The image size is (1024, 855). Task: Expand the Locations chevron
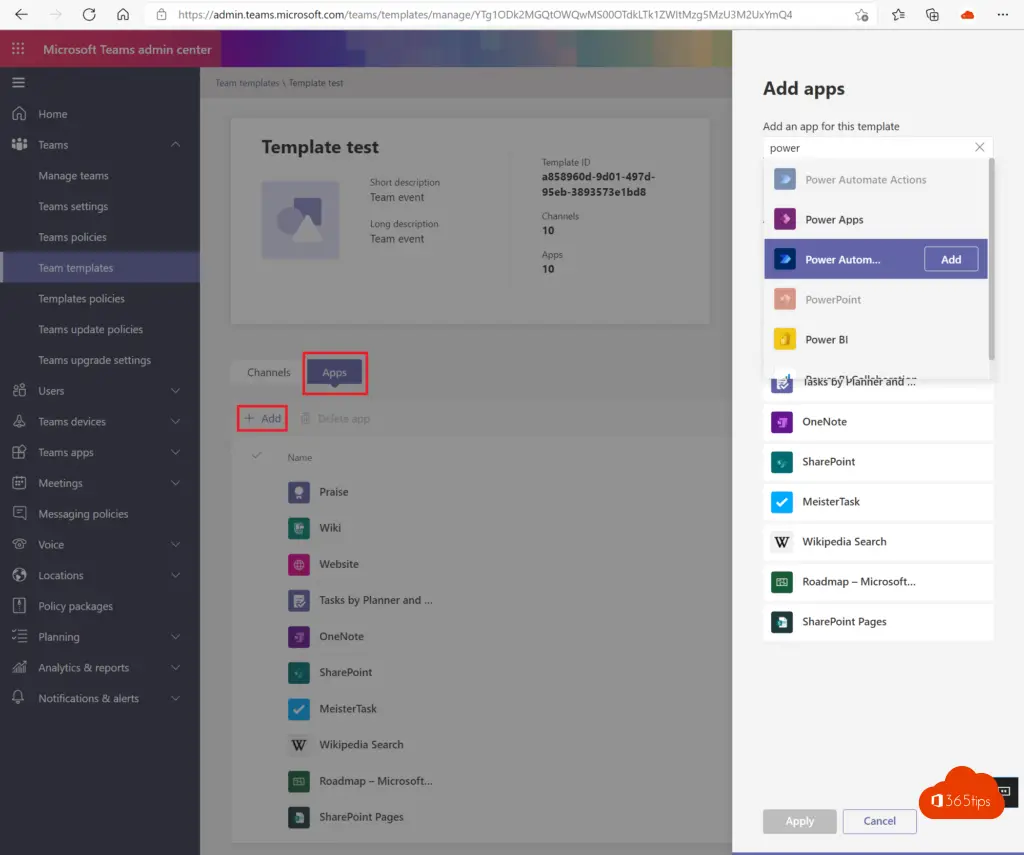click(175, 575)
